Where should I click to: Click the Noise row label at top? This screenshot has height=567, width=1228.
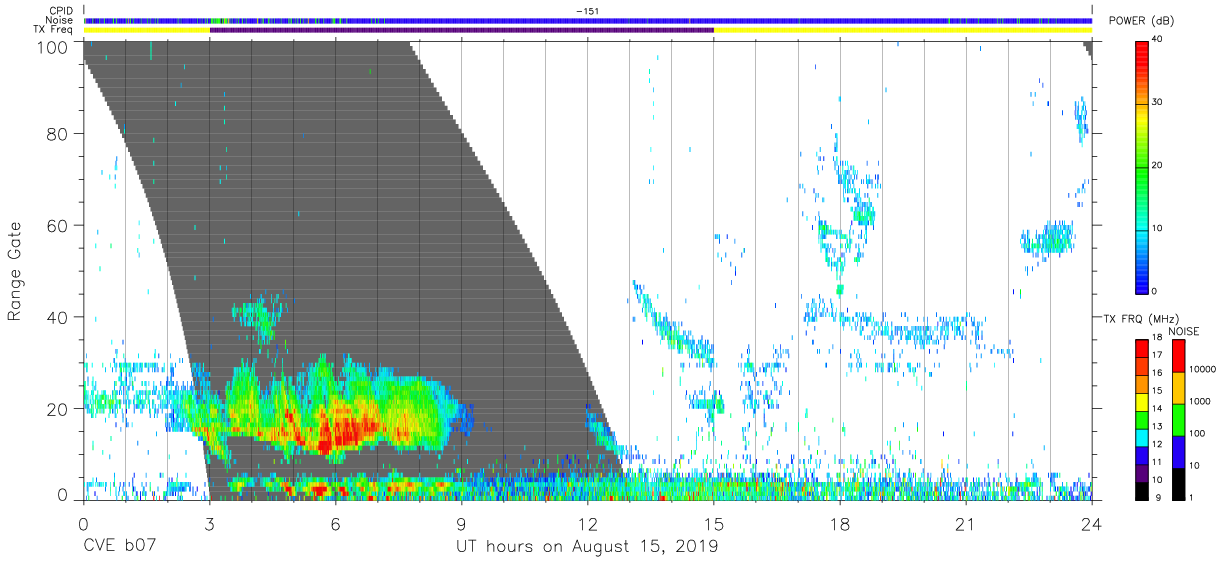pyautogui.click(x=60, y=20)
